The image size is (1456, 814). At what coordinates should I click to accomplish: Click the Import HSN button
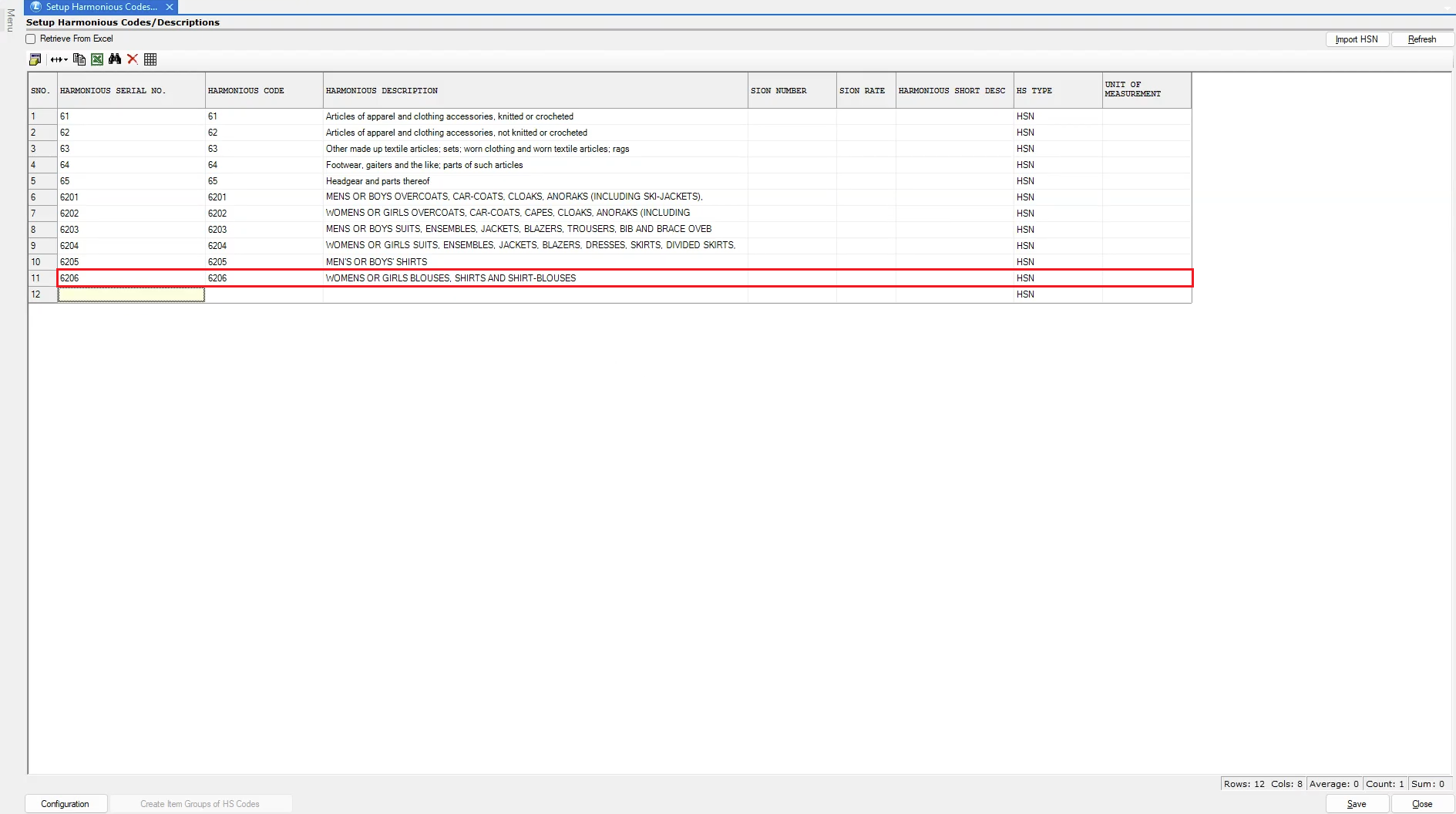pyautogui.click(x=1356, y=39)
